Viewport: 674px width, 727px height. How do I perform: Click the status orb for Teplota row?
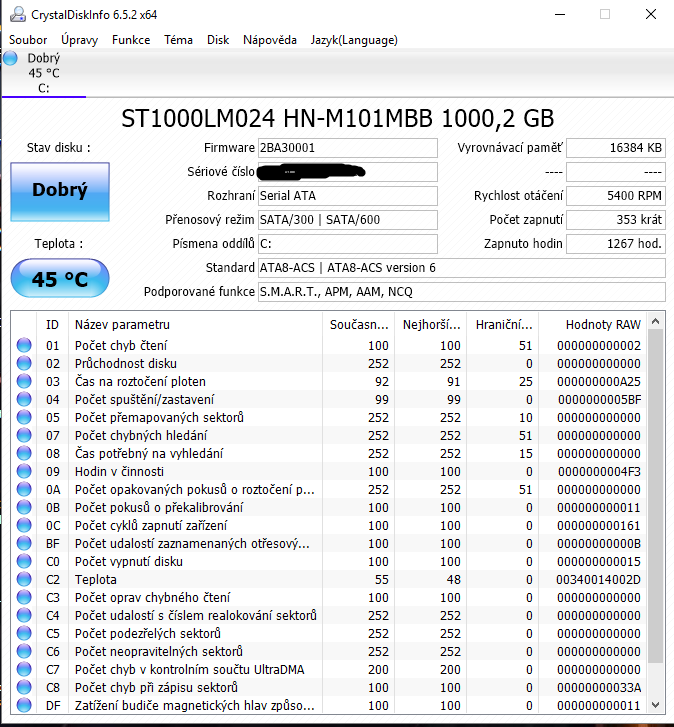[x=24, y=579]
